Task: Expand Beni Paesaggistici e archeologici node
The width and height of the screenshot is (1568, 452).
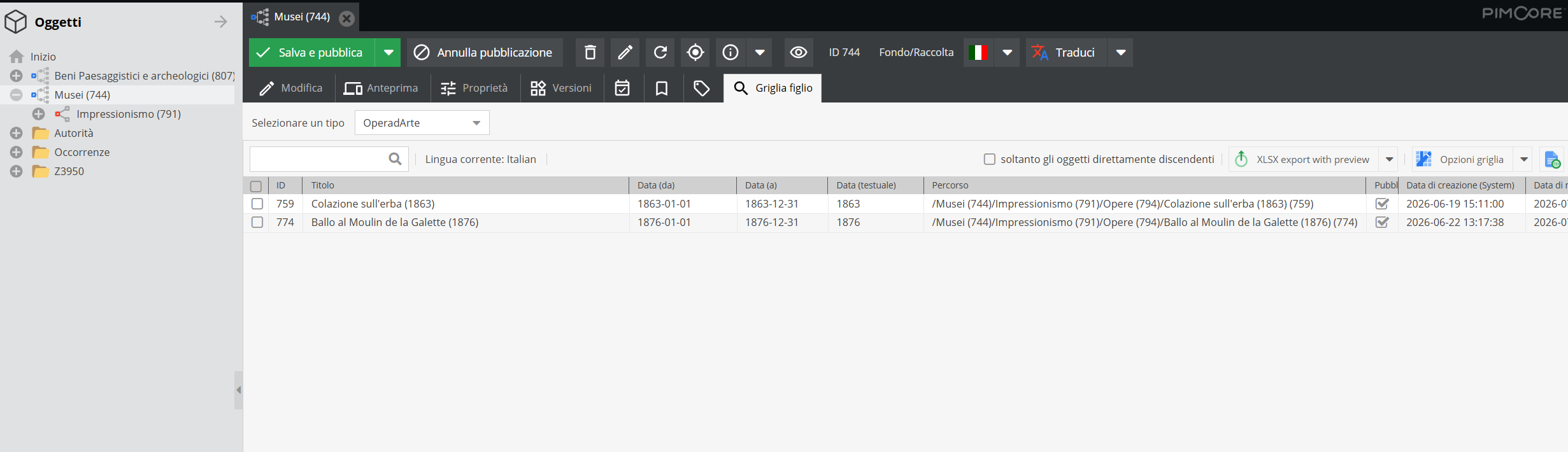Action: tap(16, 76)
